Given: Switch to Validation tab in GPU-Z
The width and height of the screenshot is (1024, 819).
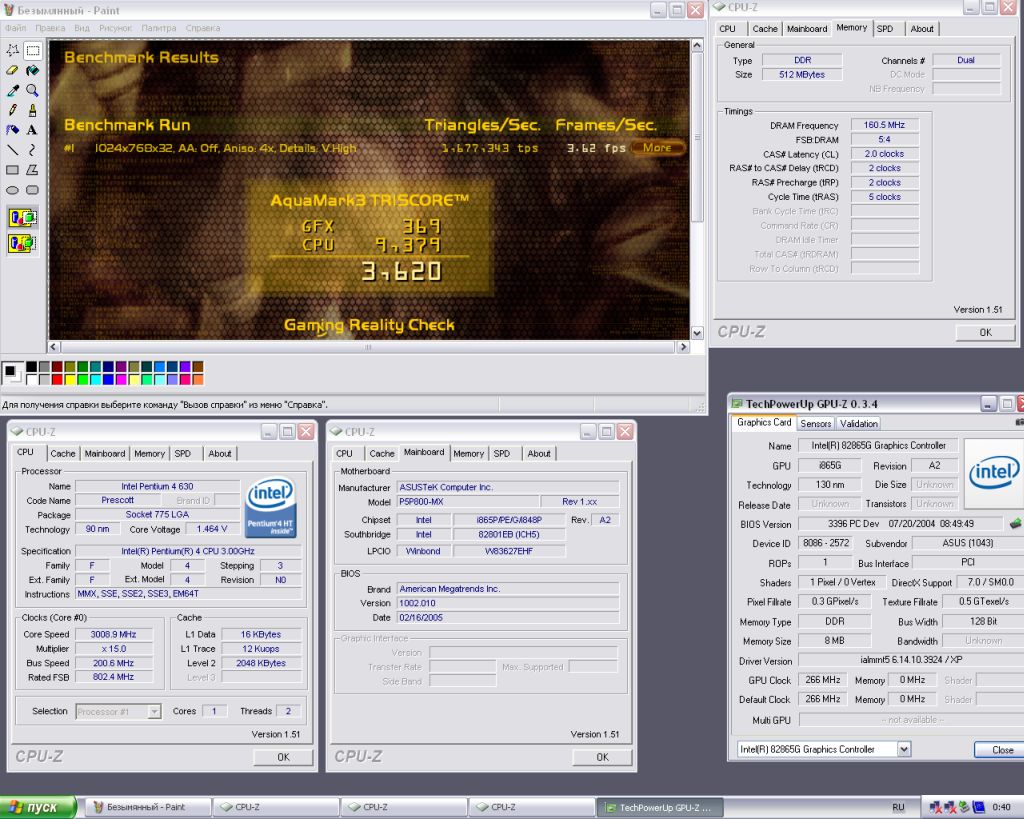Looking at the screenshot, I should (x=859, y=423).
